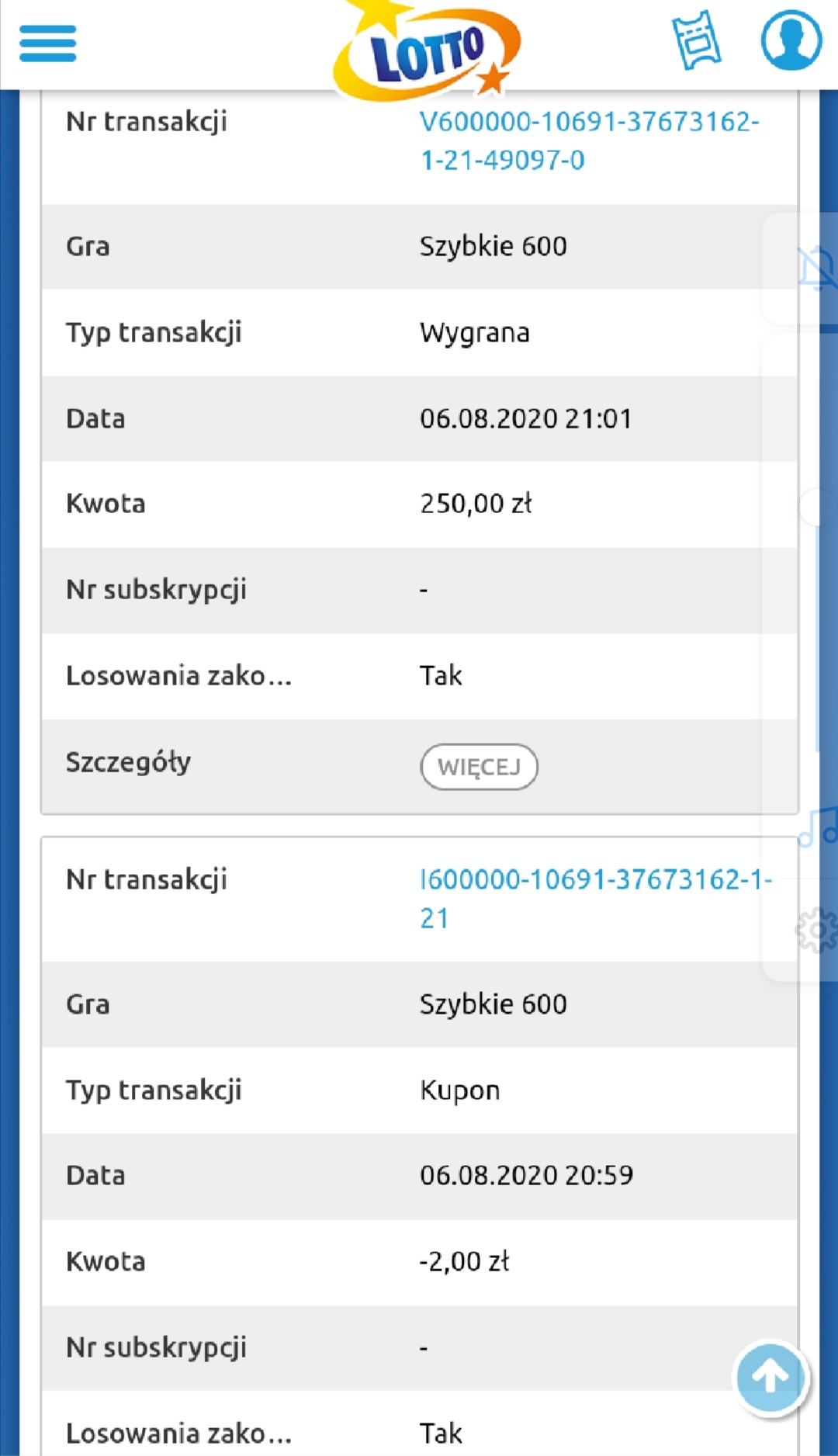Click the 250,00 zł amount
The width and height of the screenshot is (838, 1456).
476,504
